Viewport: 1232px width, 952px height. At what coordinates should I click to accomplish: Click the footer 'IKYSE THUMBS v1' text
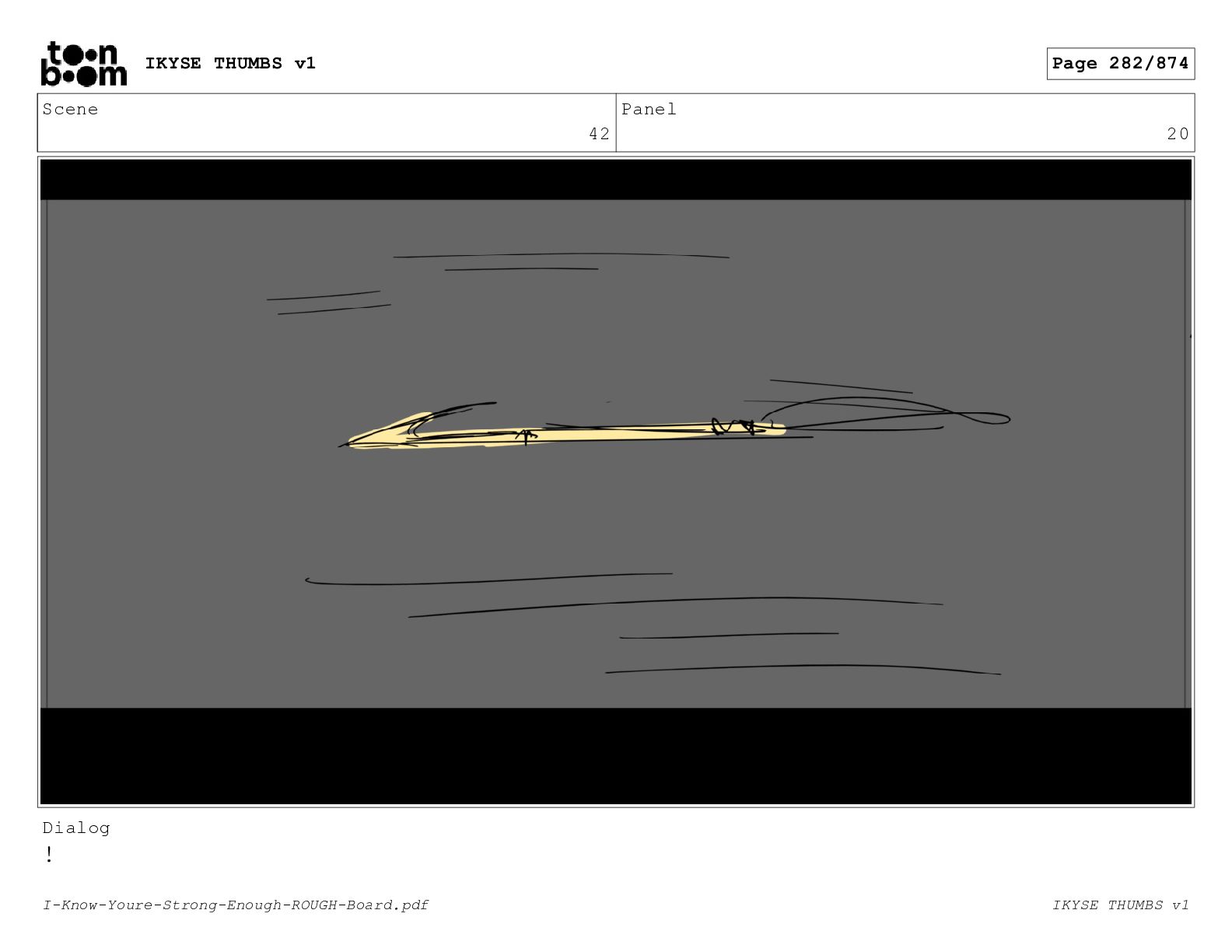(1121, 905)
